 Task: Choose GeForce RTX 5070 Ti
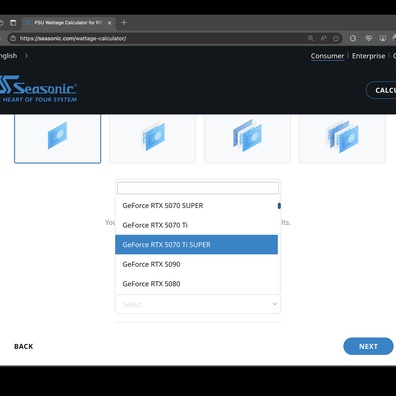click(196, 225)
